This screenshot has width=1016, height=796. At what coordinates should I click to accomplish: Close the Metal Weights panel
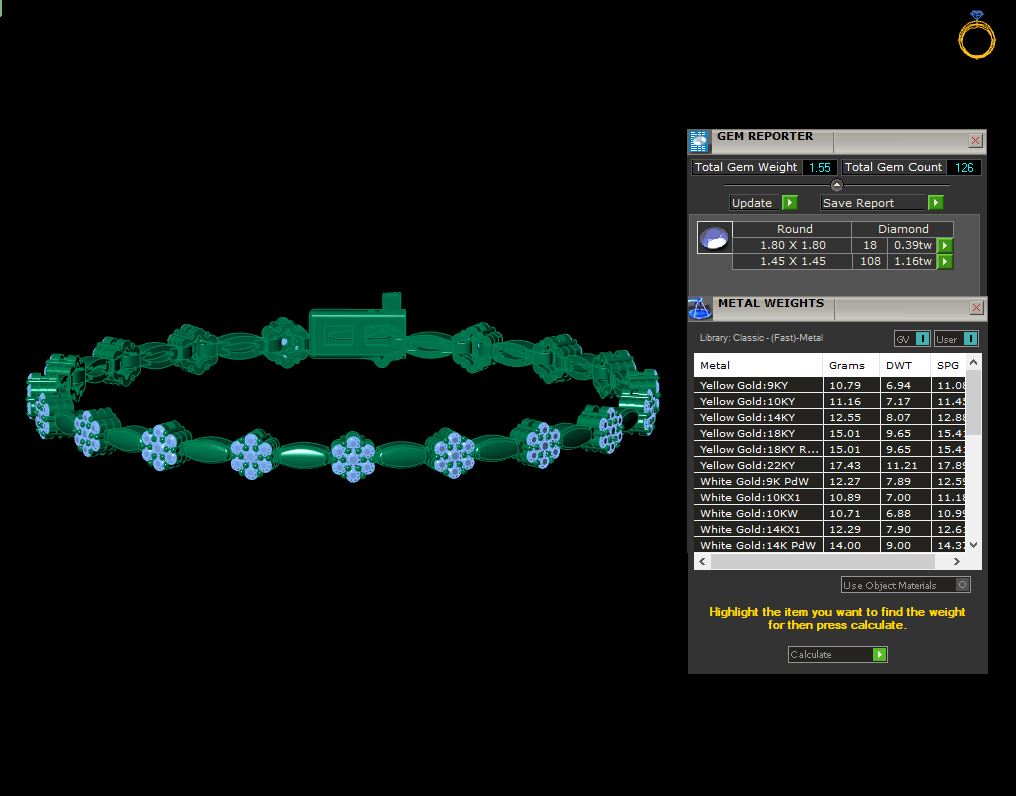coord(976,307)
